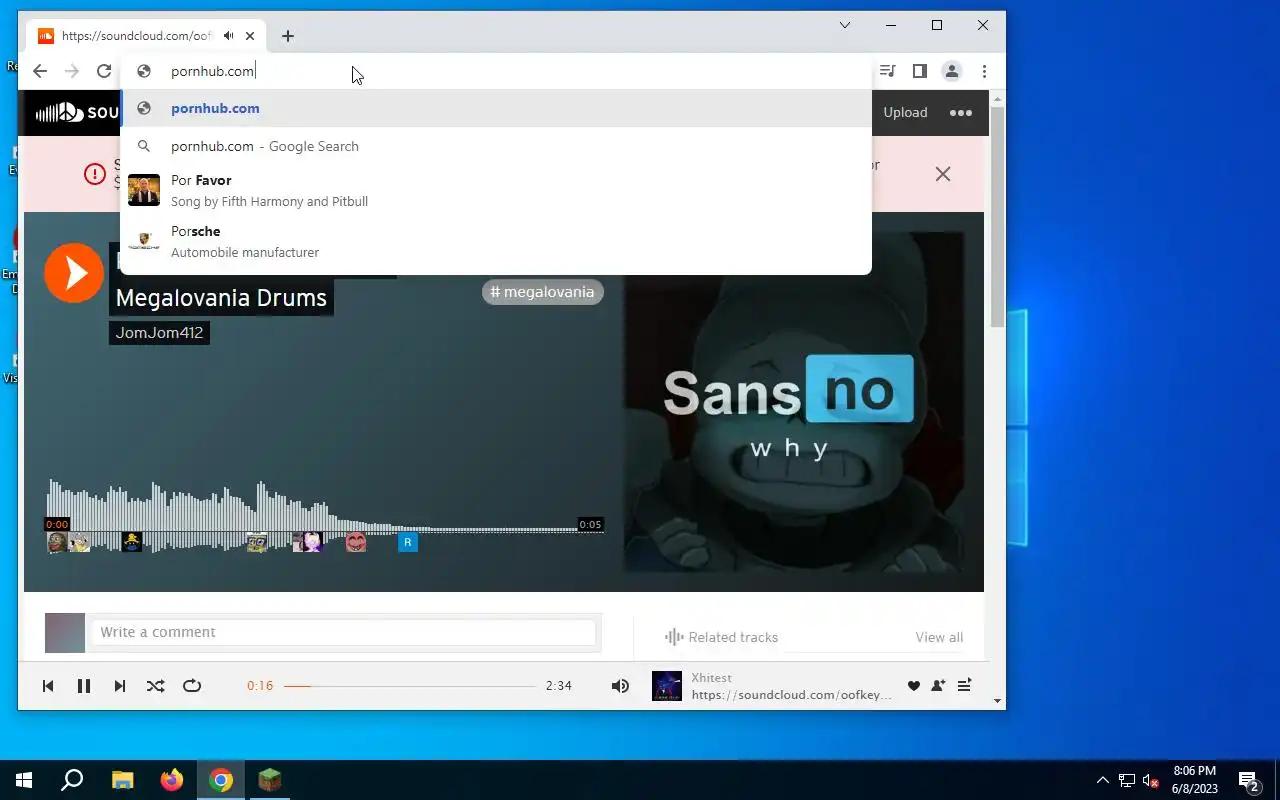The height and width of the screenshot is (800, 1280).
Task: Seek within the track waveform
Action: (x=325, y=515)
